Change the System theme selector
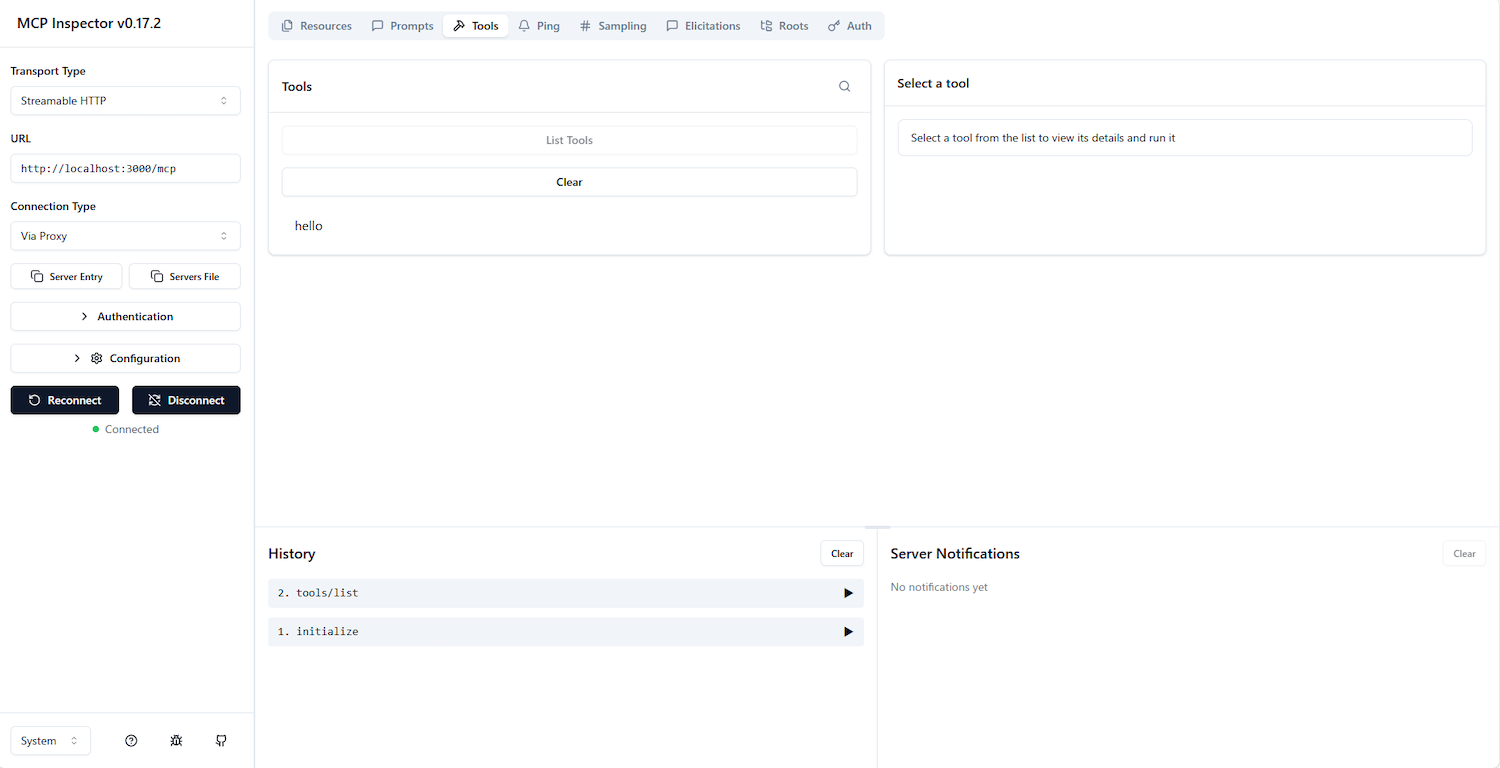Image resolution: width=1500 pixels, height=768 pixels. coord(50,741)
